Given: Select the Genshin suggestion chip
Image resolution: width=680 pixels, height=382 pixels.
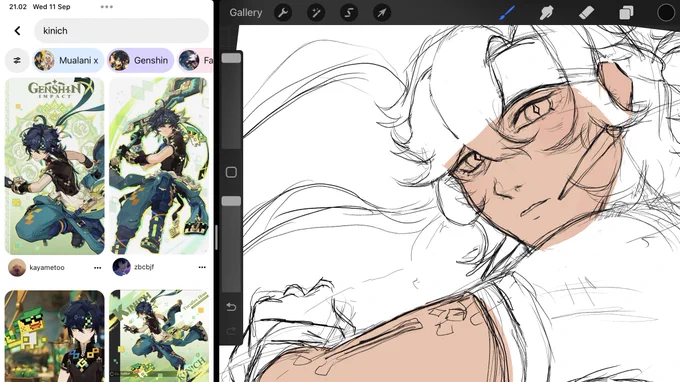Looking at the screenshot, I should click(140, 60).
